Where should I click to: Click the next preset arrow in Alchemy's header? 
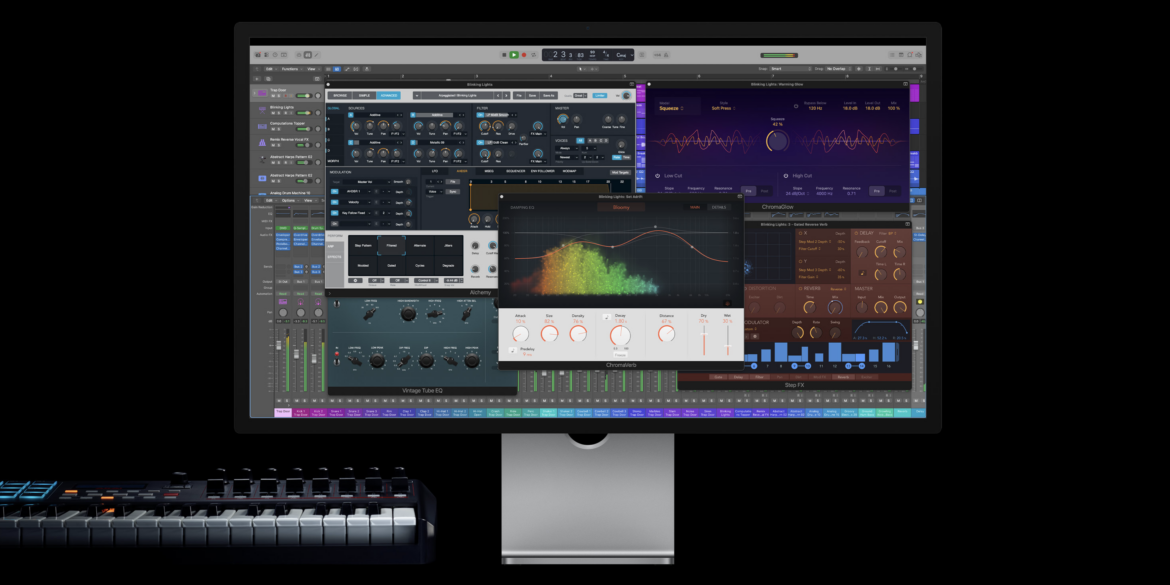[x=507, y=95]
